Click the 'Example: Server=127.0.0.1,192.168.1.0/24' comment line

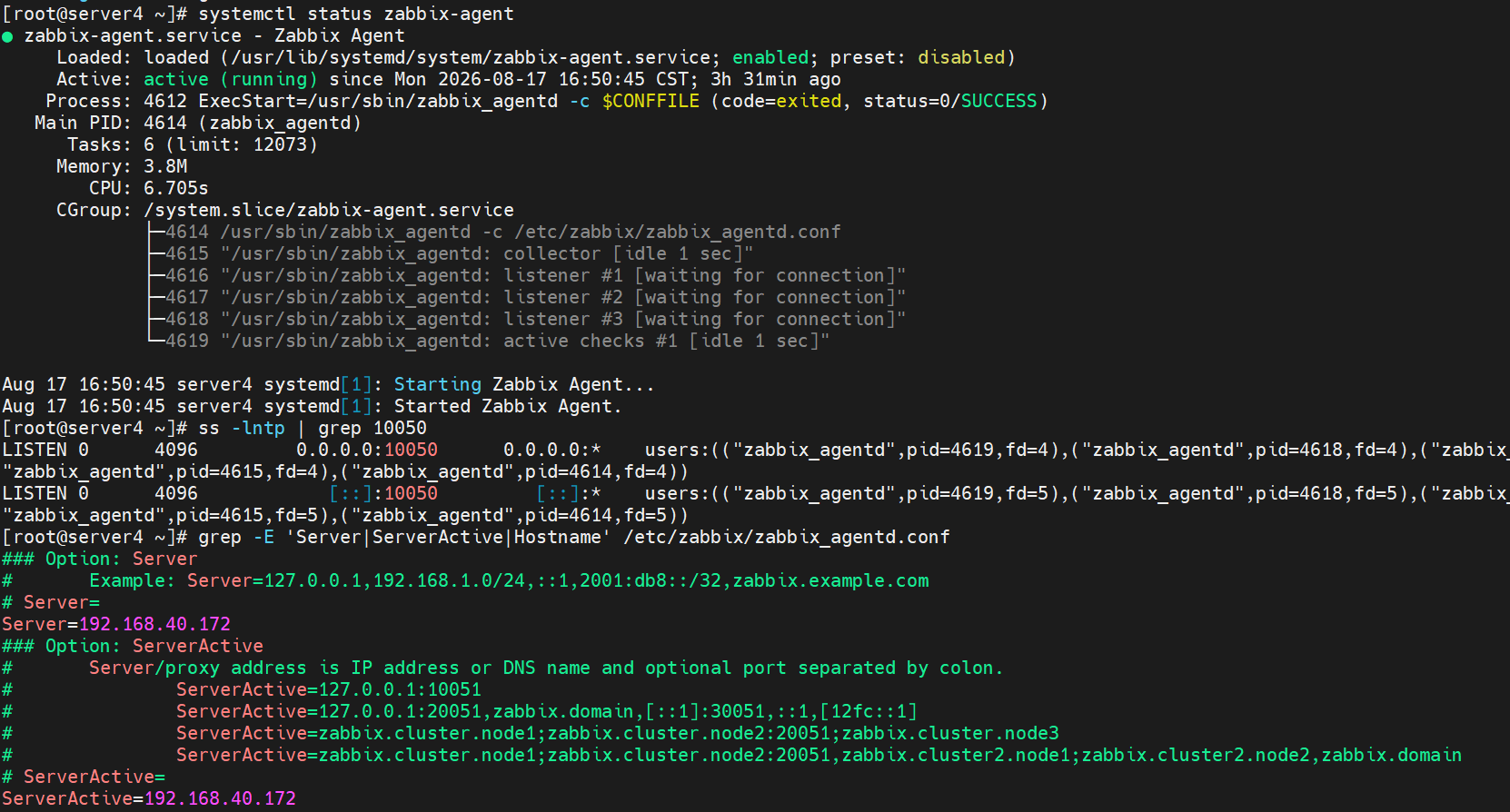tap(465, 580)
